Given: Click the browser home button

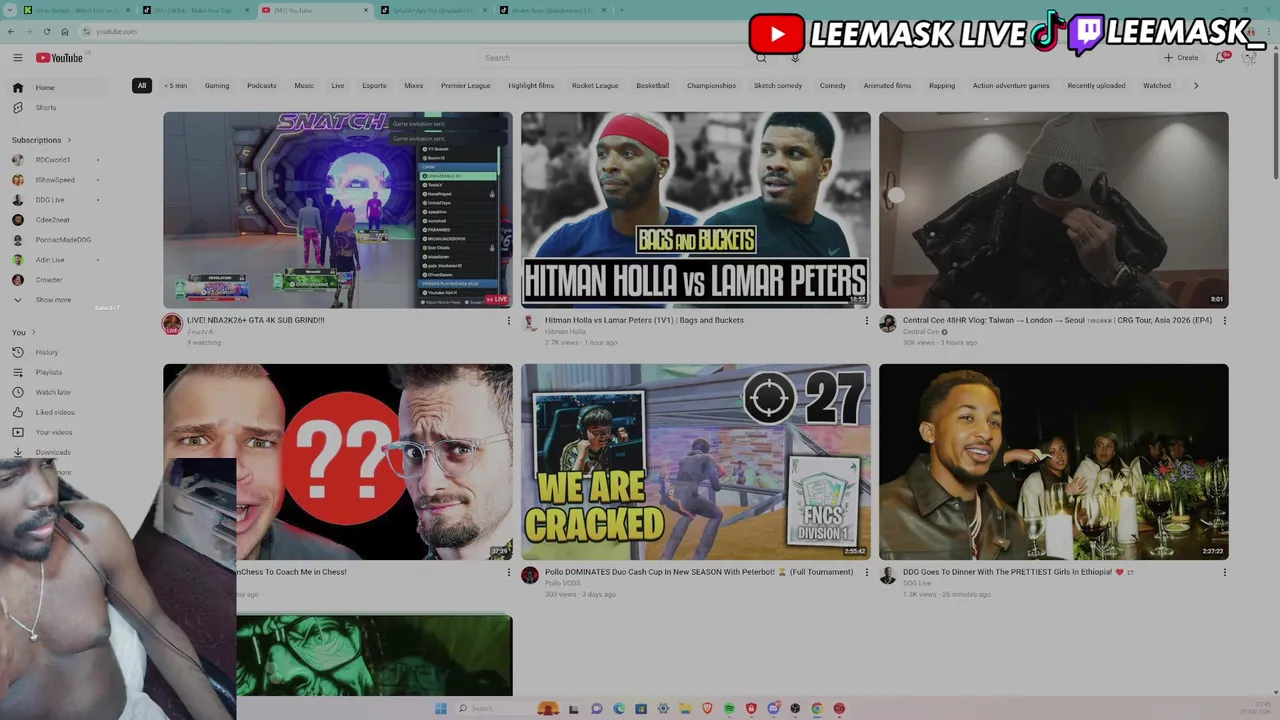Looking at the screenshot, I should [x=64, y=31].
